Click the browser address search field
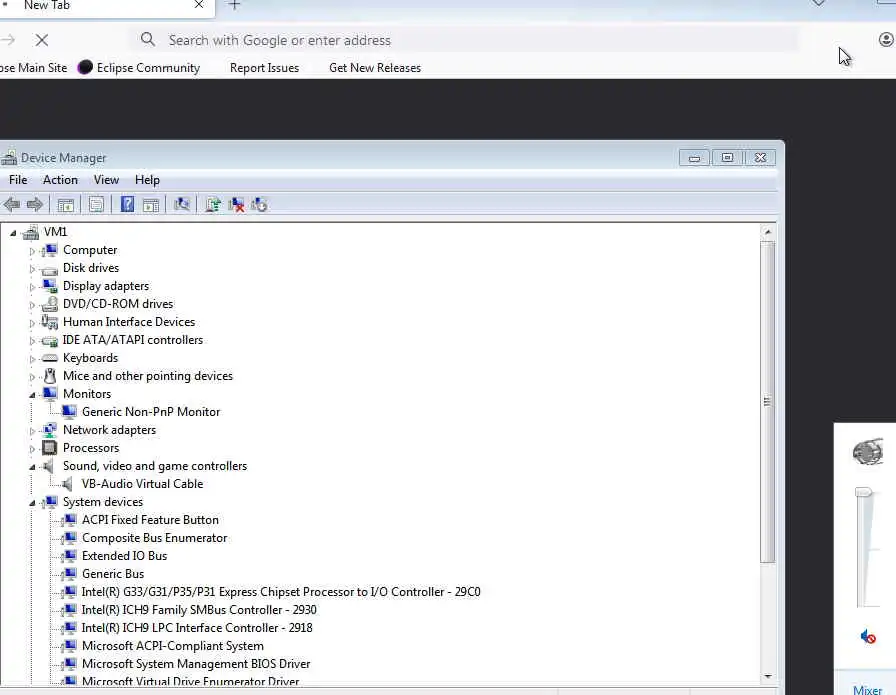Image resolution: width=896 pixels, height=695 pixels. tap(463, 40)
